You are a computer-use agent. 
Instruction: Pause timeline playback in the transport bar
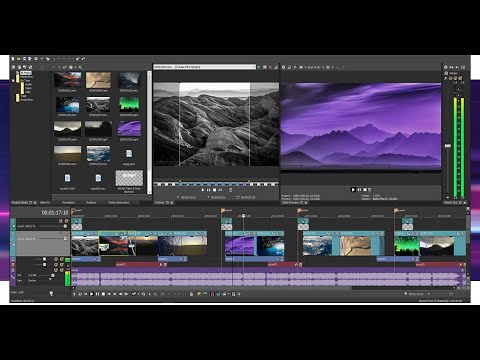pyautogui.click(x=97, y=294)
